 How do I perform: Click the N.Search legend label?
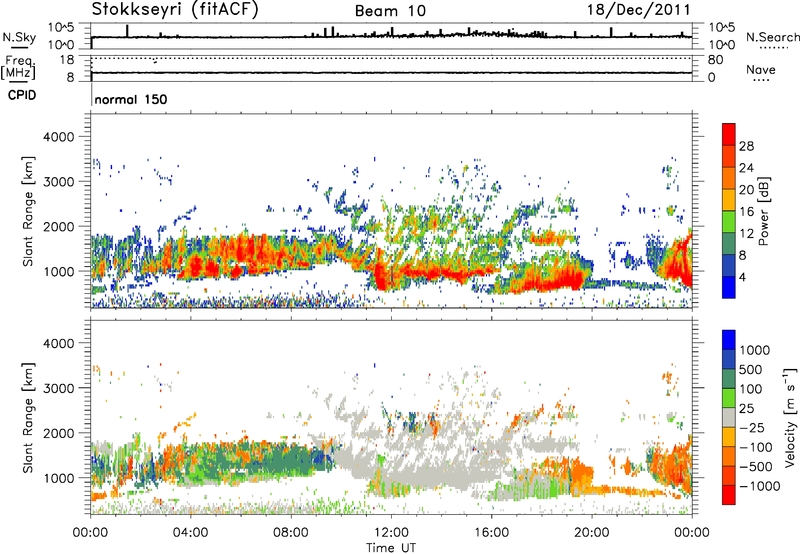(x=772, y=37)
